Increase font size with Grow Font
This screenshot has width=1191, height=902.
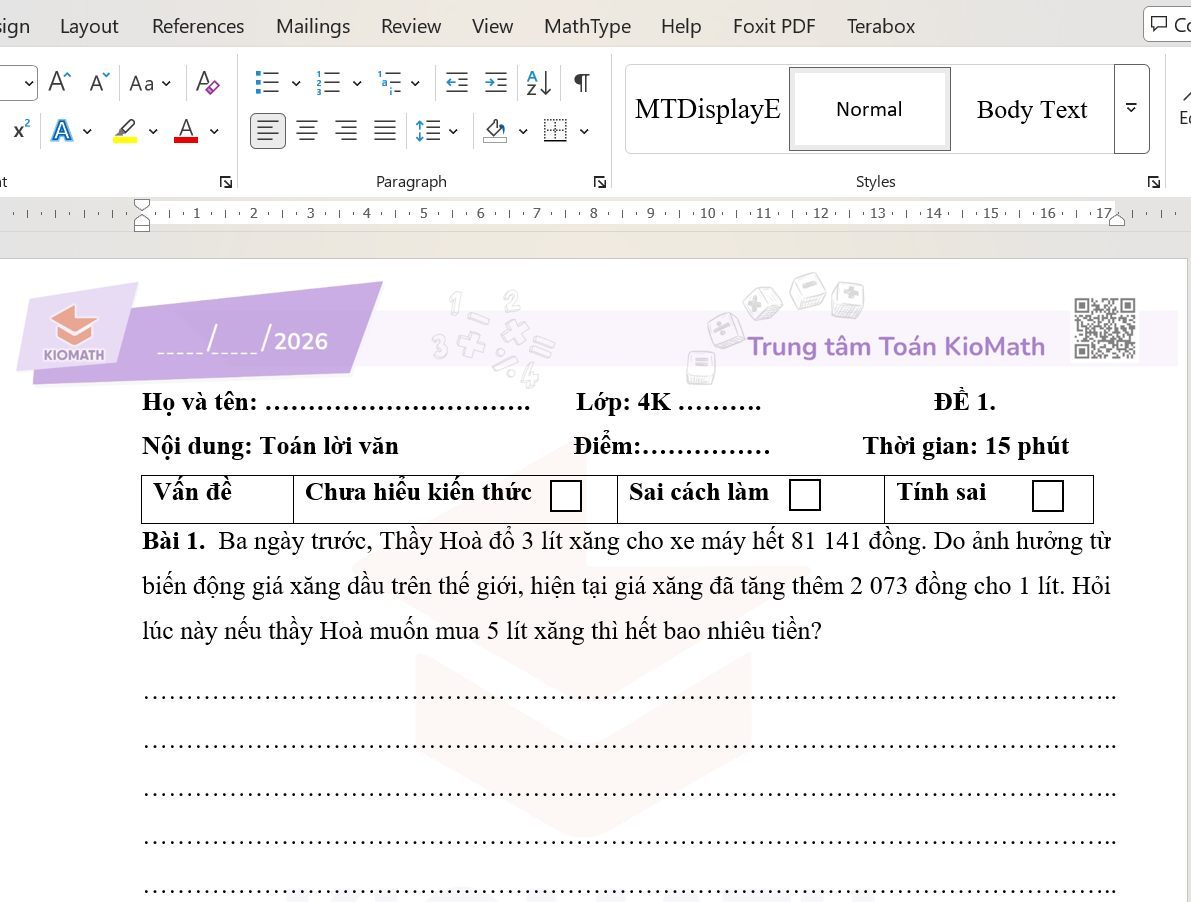[60, 83]
